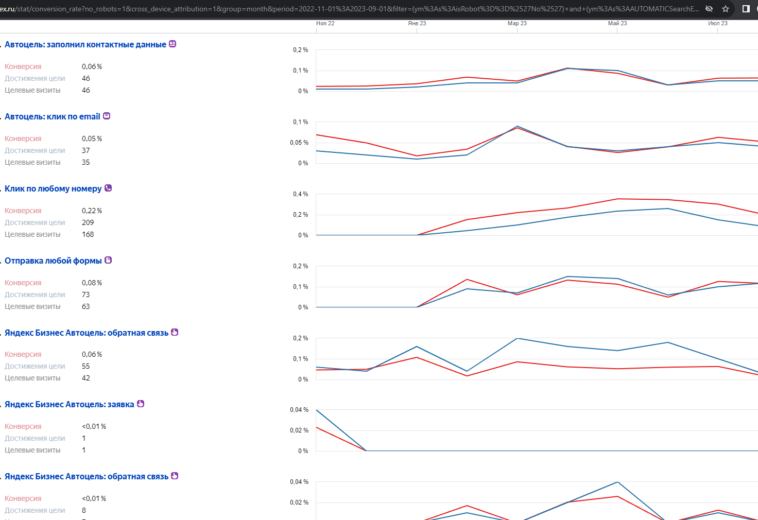
Task: Click the phone icon beside 'Клик по любому номеру'
Action: 108,188
